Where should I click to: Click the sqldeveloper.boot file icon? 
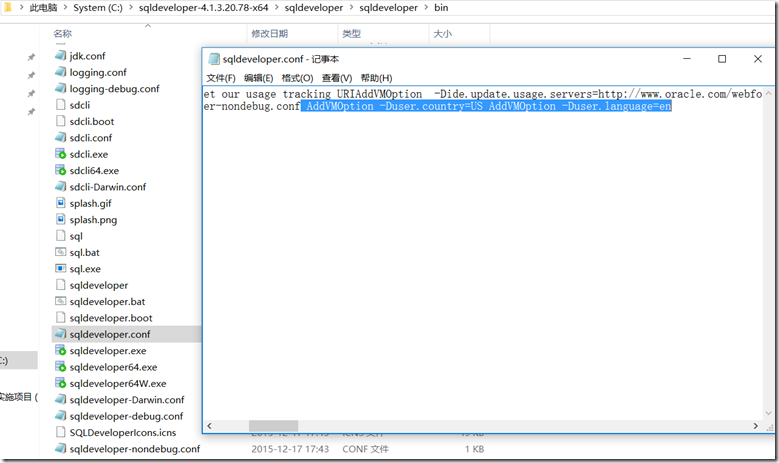point(61,318)
